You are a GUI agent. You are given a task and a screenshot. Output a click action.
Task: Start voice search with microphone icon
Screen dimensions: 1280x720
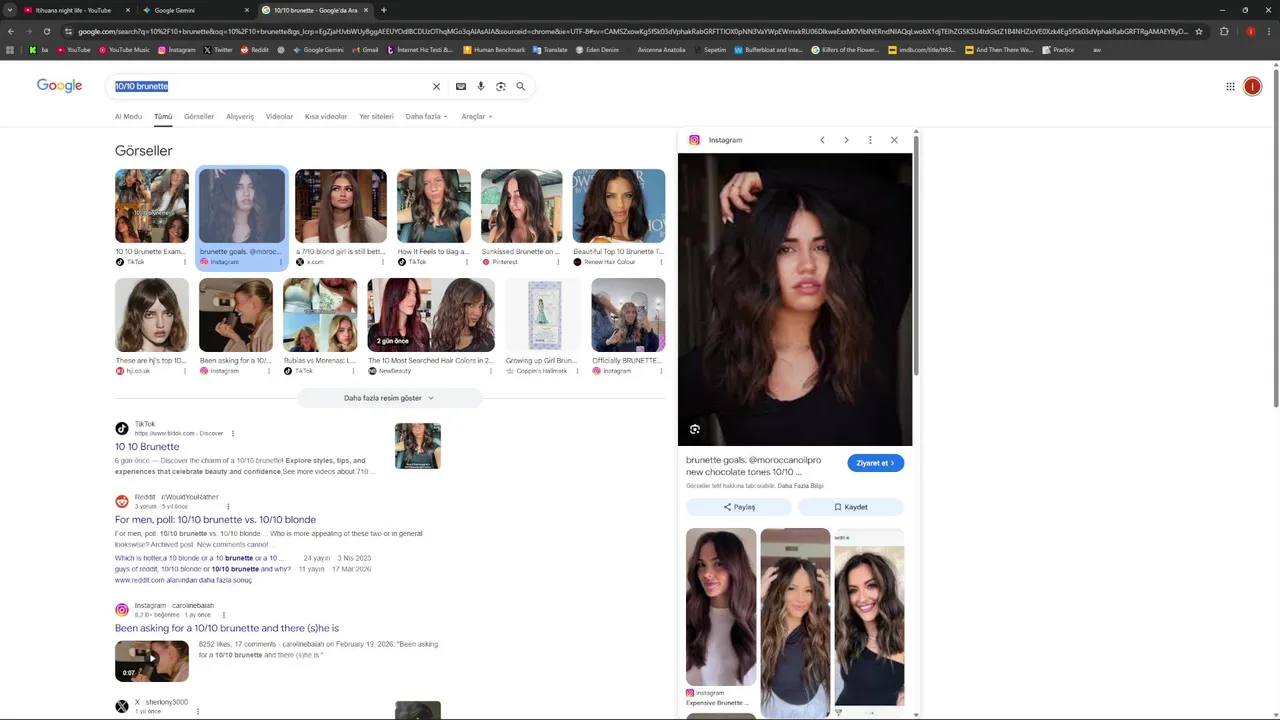pos(481,86)
